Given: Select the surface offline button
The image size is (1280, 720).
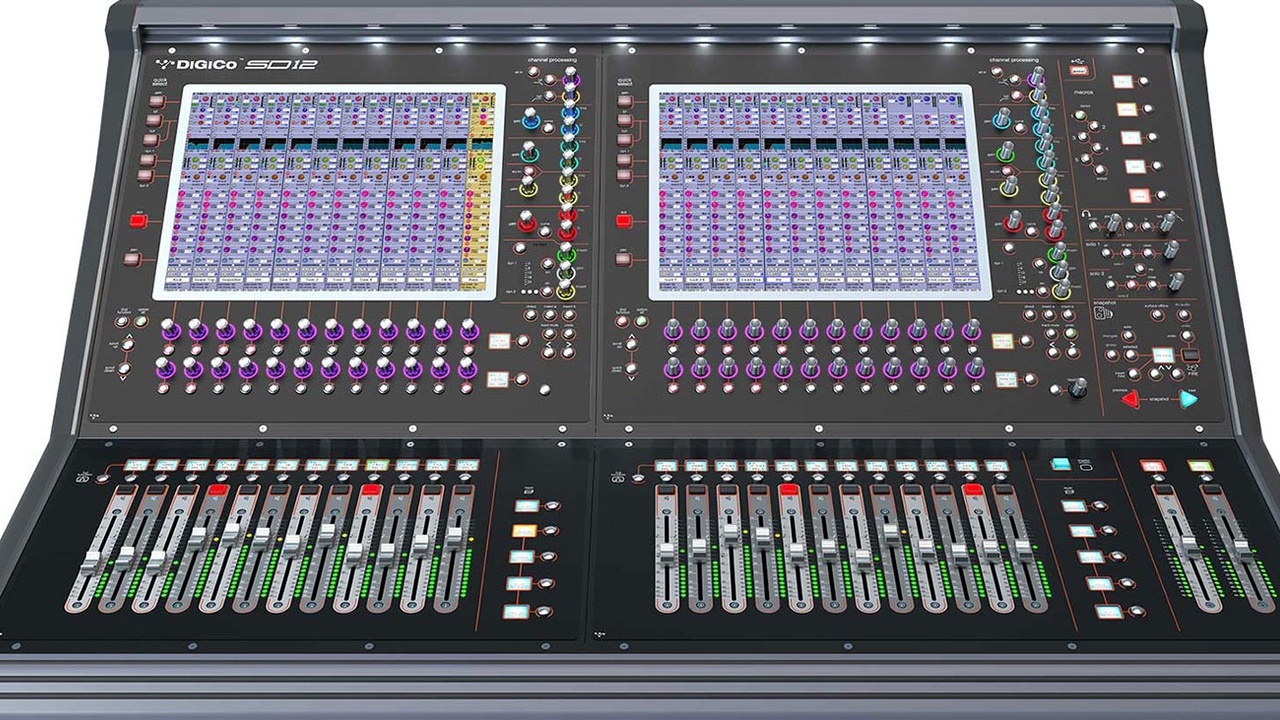Looking at the screenshot, I should coord(1157,315).
